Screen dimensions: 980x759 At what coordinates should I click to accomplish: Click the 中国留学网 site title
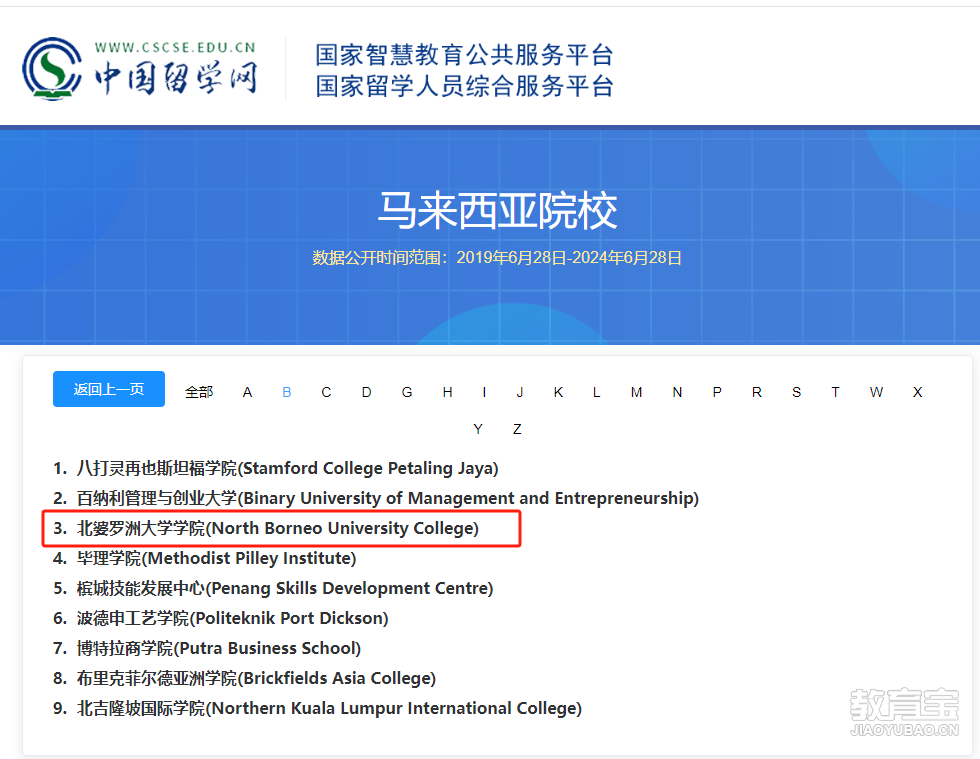point(176,78)
